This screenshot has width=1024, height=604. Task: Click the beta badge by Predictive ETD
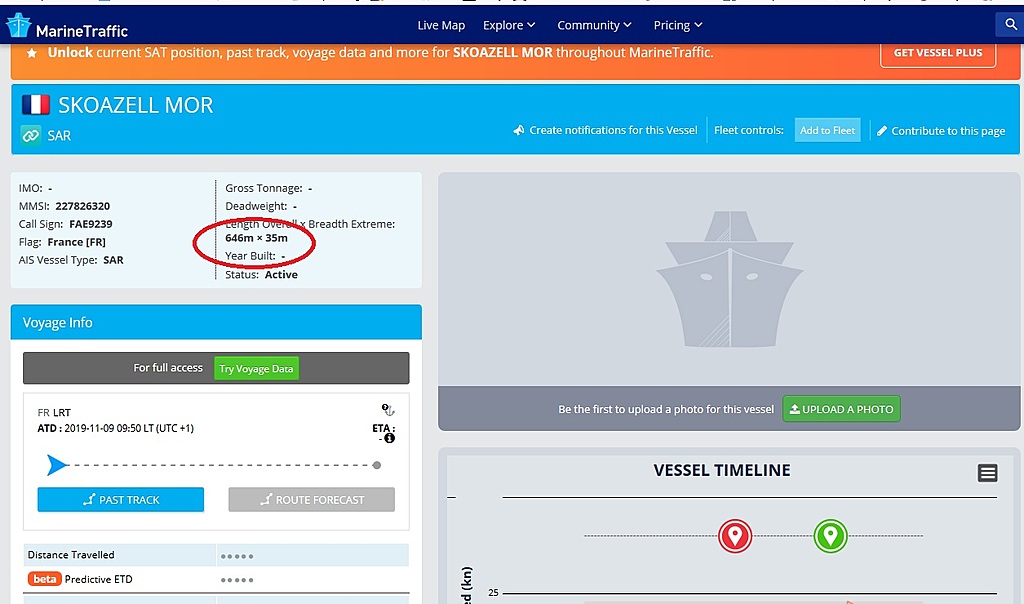[44, 579]
